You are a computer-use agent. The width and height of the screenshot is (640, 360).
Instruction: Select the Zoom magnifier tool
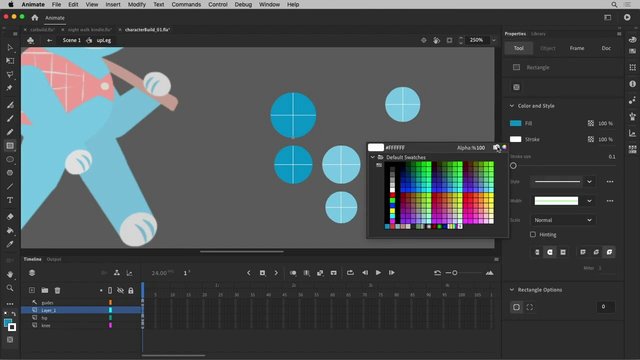click(x=10, y=288)
